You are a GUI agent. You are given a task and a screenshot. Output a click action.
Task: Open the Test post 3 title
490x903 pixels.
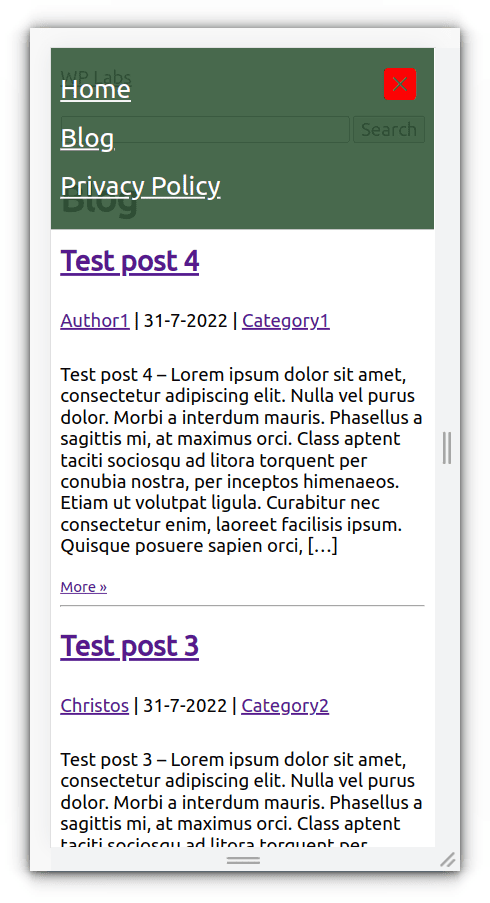tap(130, 646)
